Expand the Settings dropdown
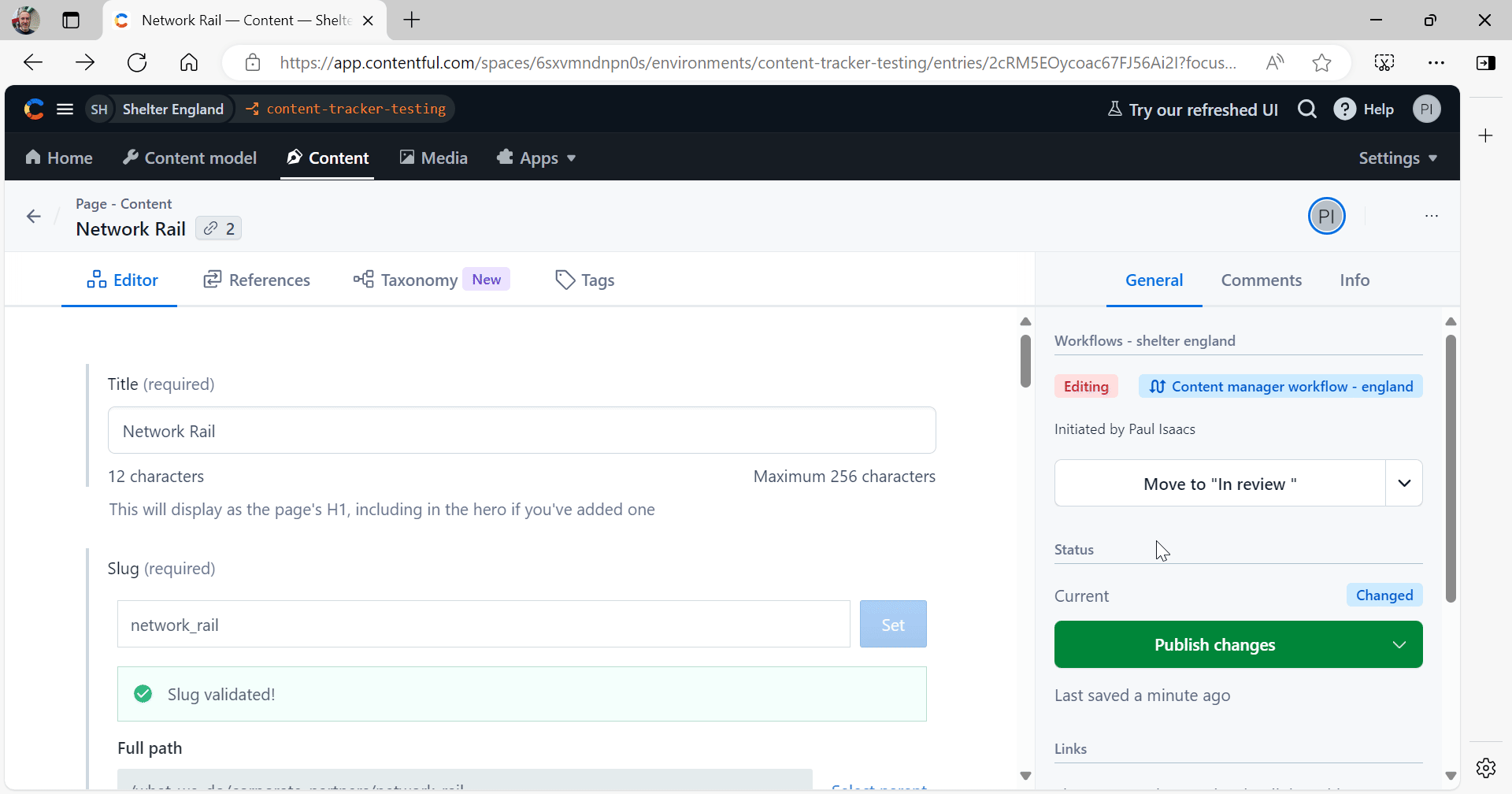Screen dimensions: 1512x794 coord(1398,158)
